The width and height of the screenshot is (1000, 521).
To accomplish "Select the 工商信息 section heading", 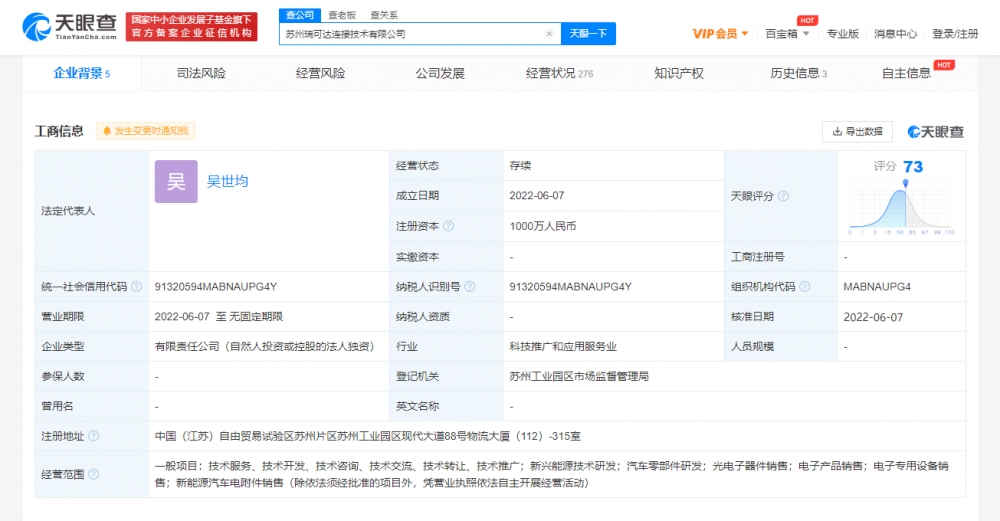I will [59, 131].
